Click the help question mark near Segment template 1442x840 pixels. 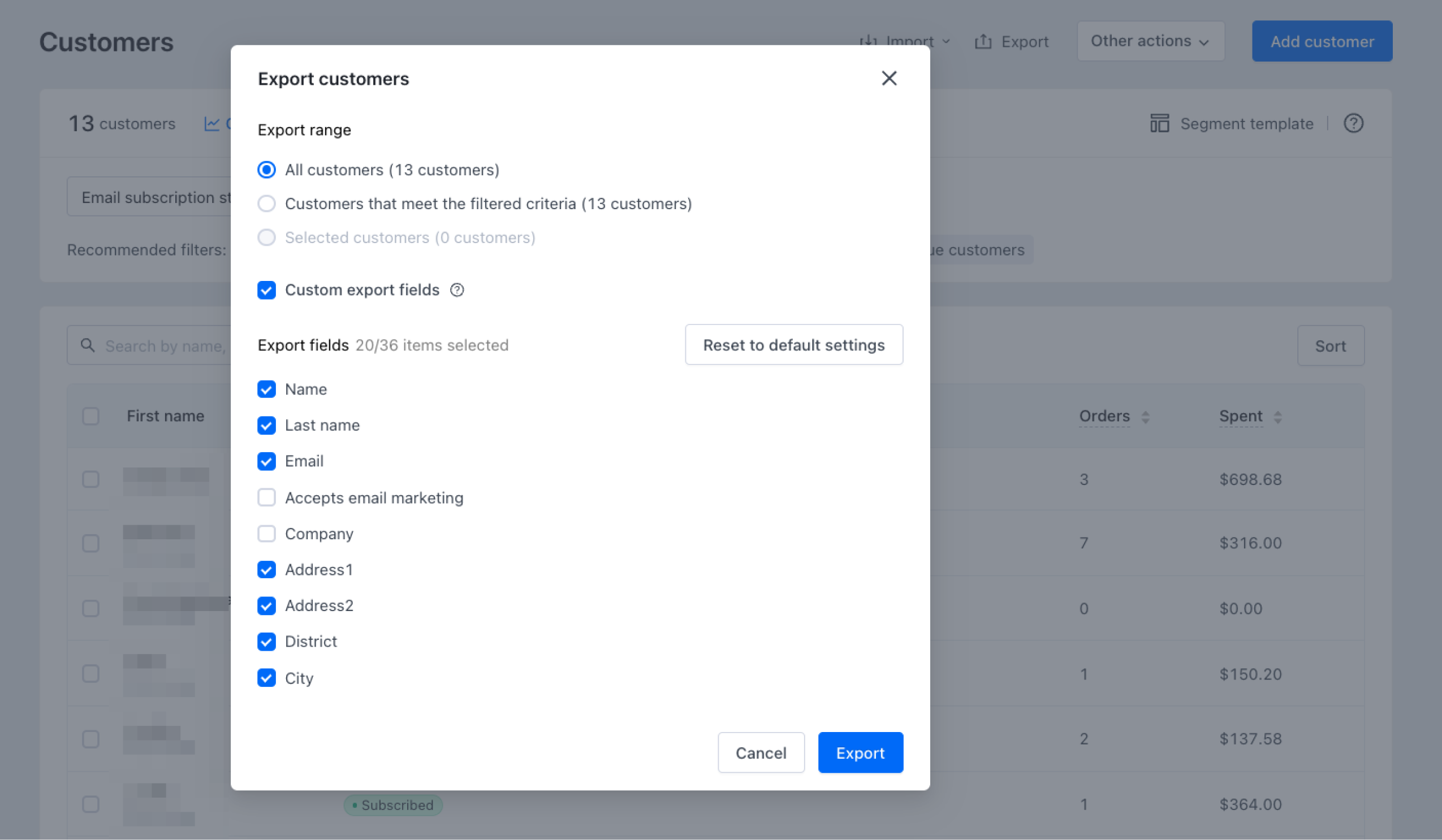click(1353, 123)
